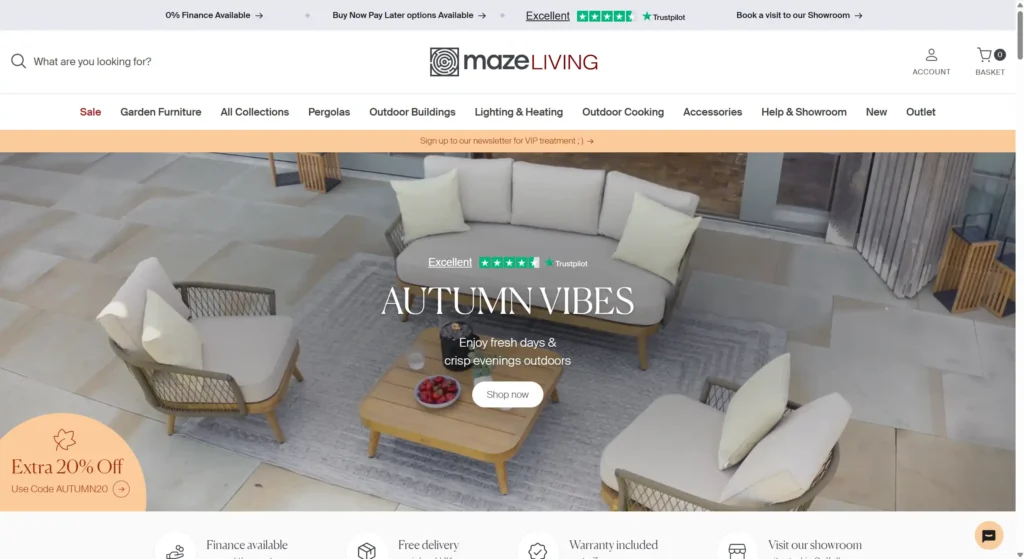Open Book a visit to our Showroom link

pos(799,15)
